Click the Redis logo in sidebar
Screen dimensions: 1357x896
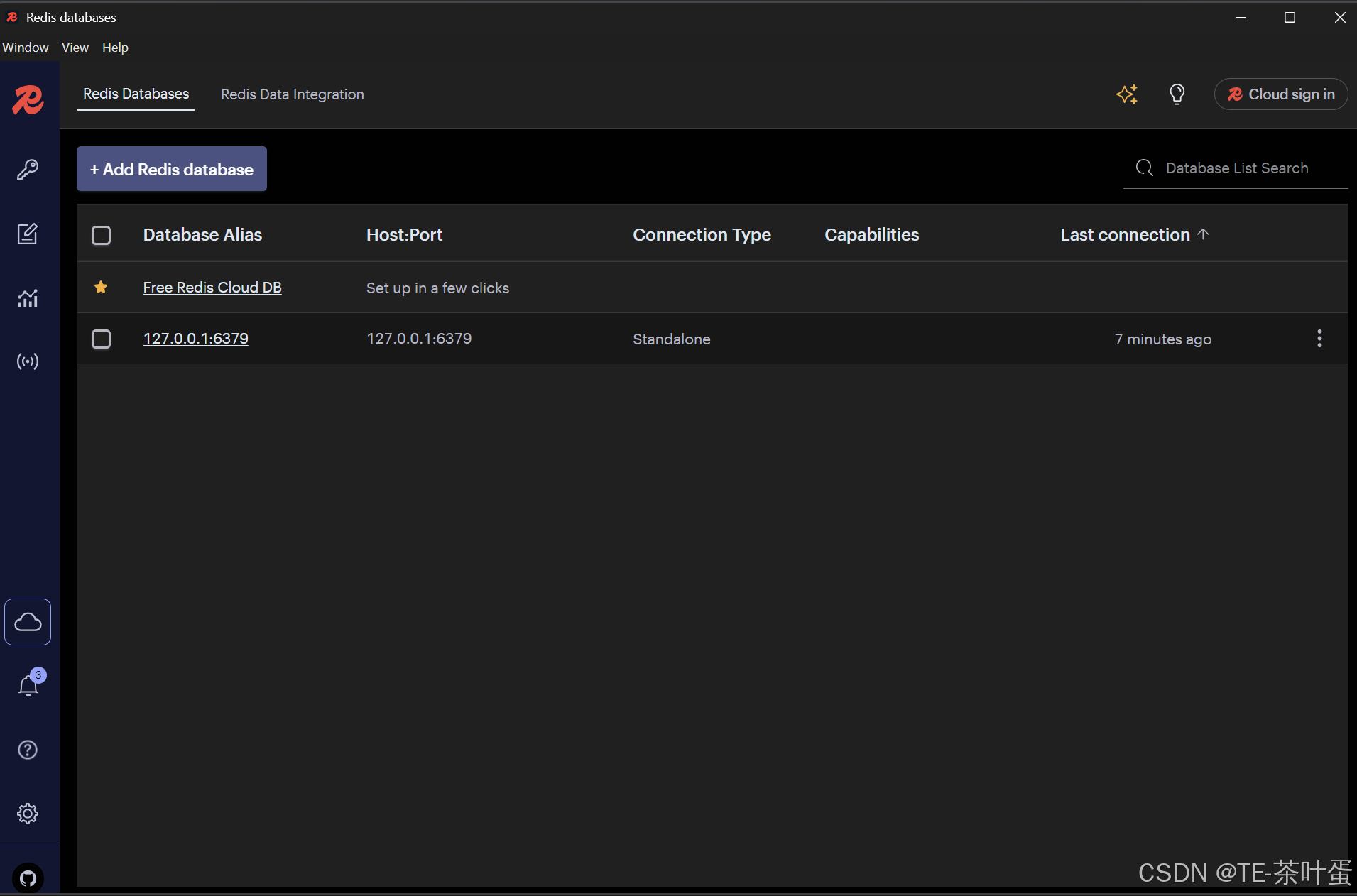pyautogui.click(x=28, y=99)
